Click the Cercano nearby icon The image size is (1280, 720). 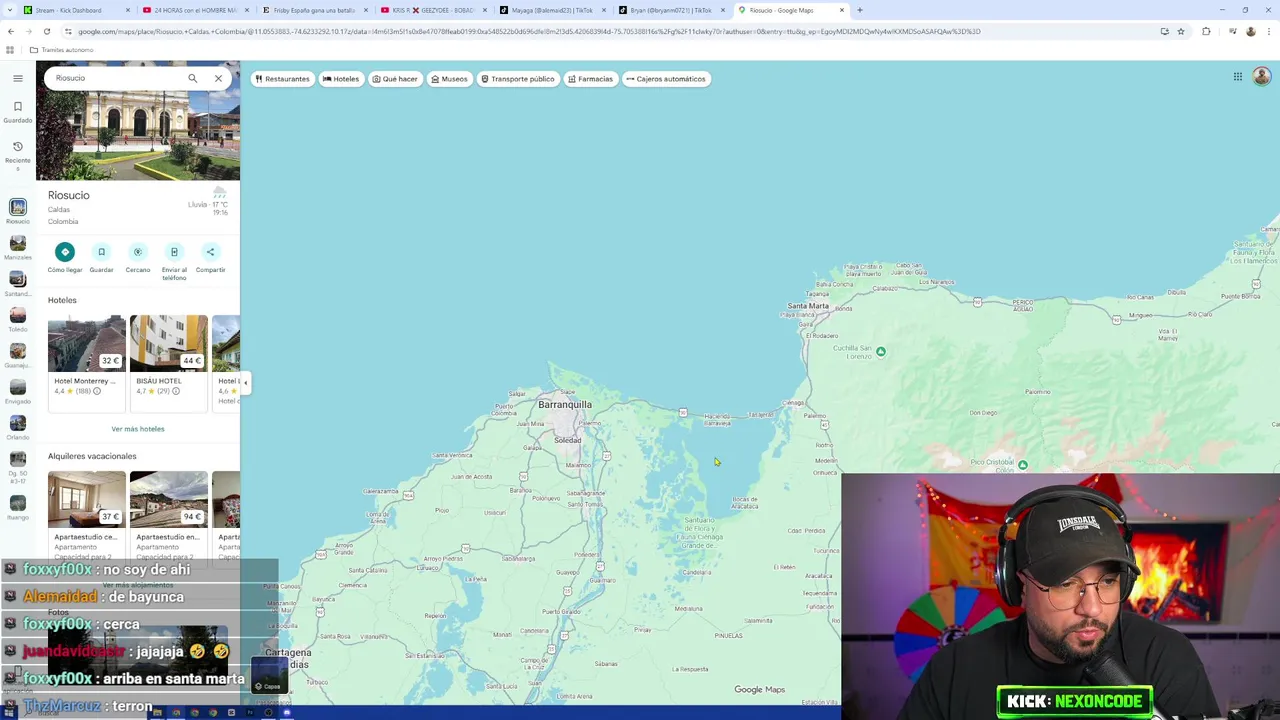pyautogui.click(x=138, y=252)
